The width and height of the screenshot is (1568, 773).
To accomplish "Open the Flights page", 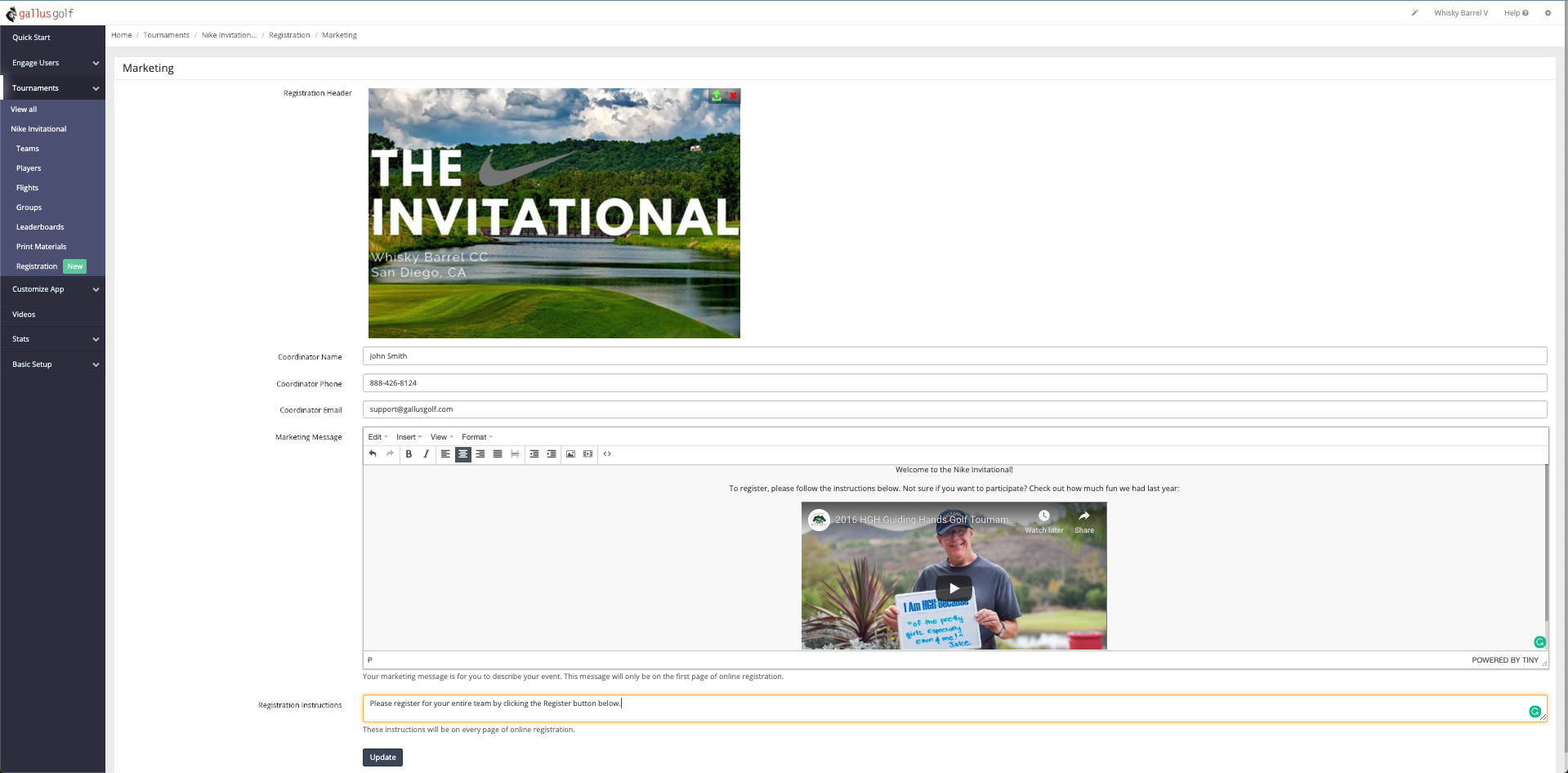I will 27,188.
